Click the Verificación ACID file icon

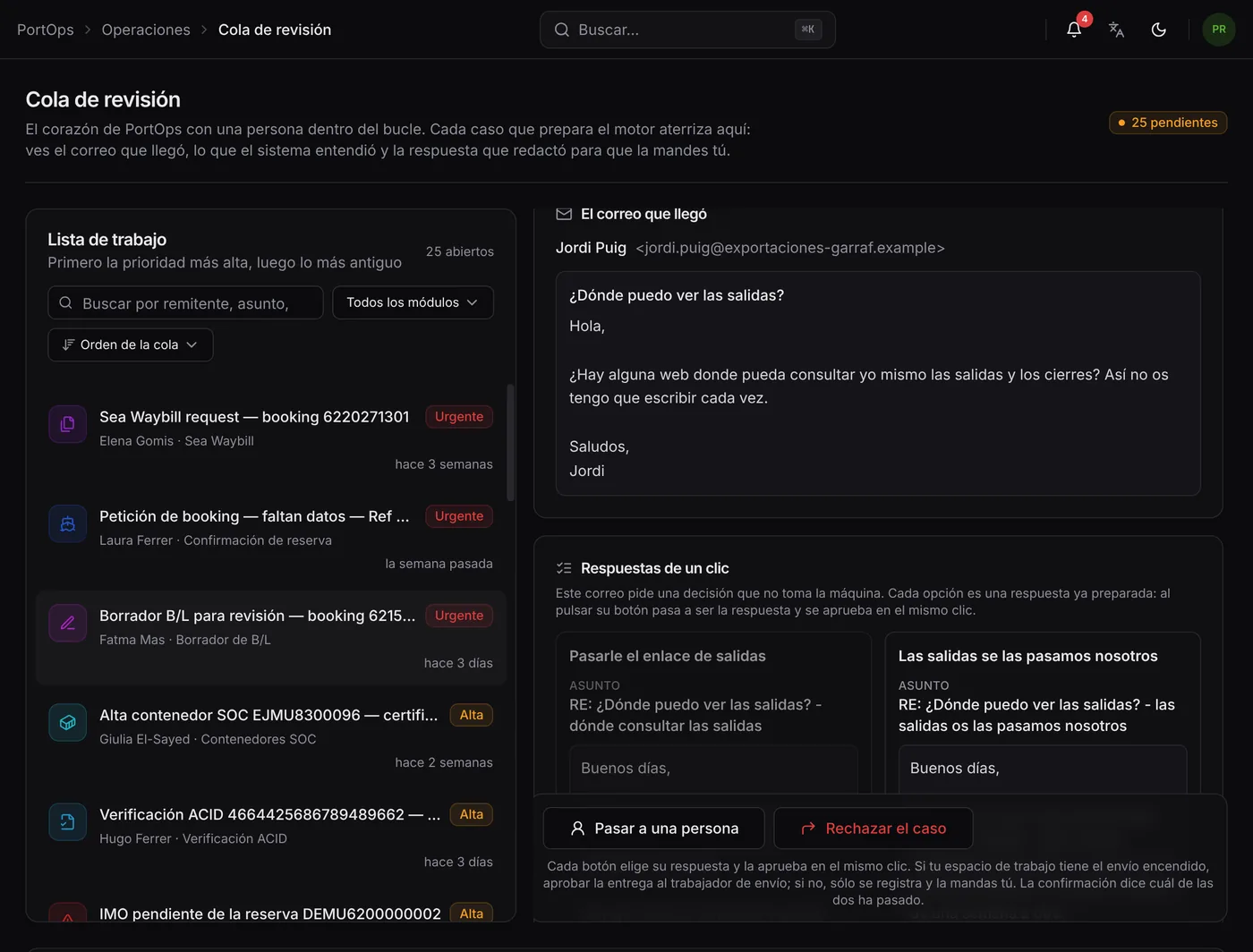tap(67, 821)
